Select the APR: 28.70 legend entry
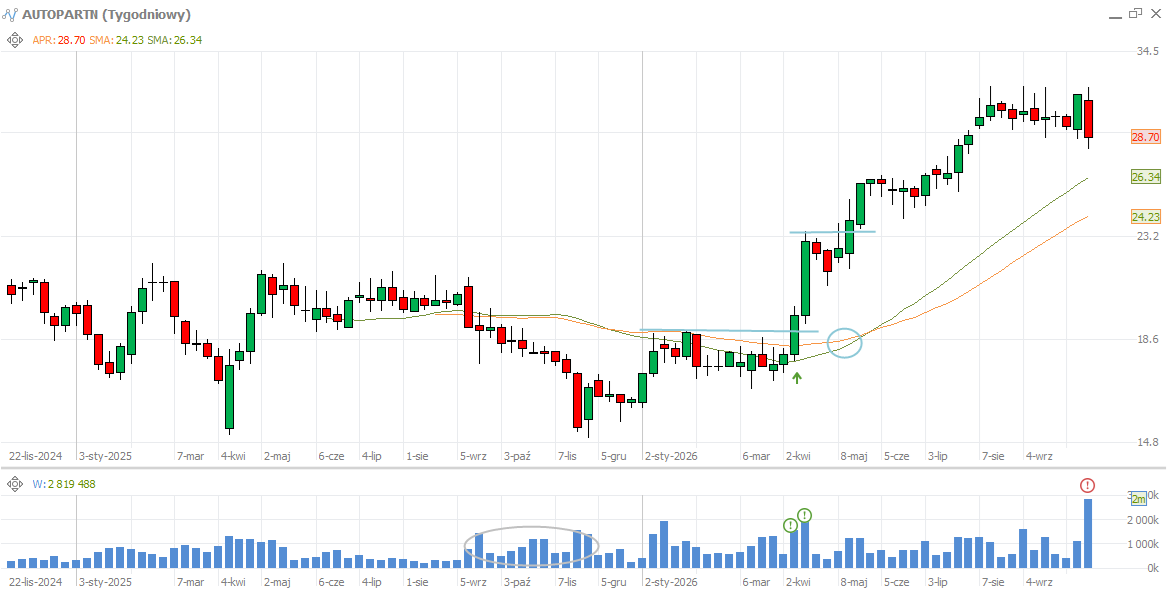The image size is (1167, 592). [x=59, y=40]
